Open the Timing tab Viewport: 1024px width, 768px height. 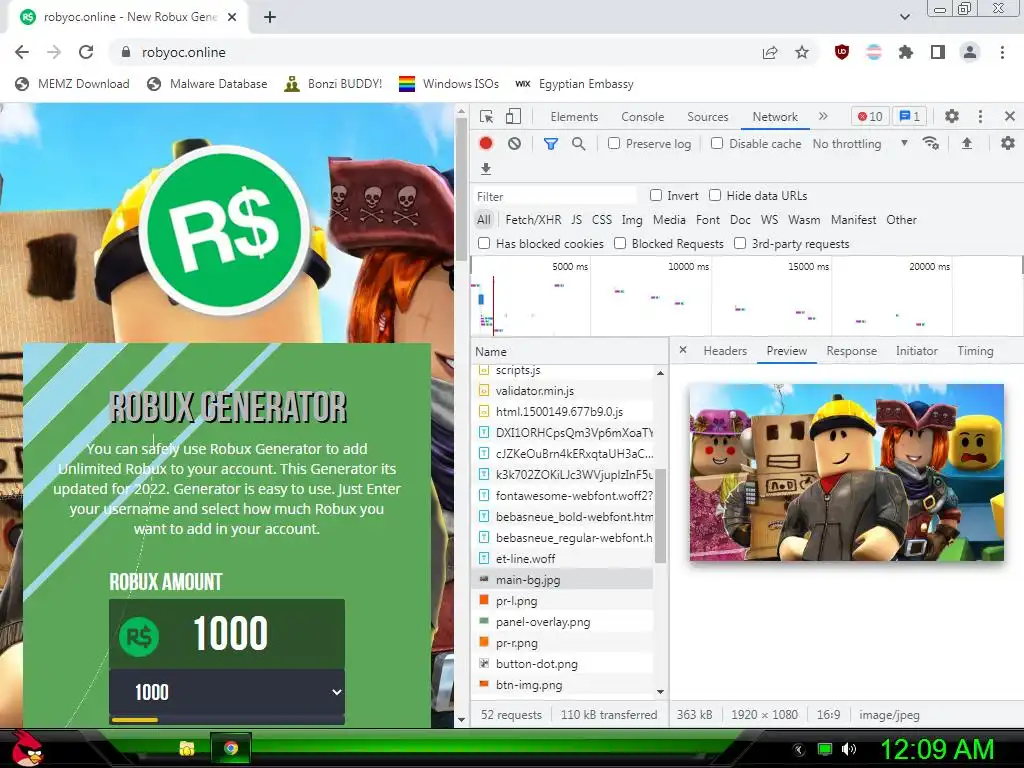point(975,351)
